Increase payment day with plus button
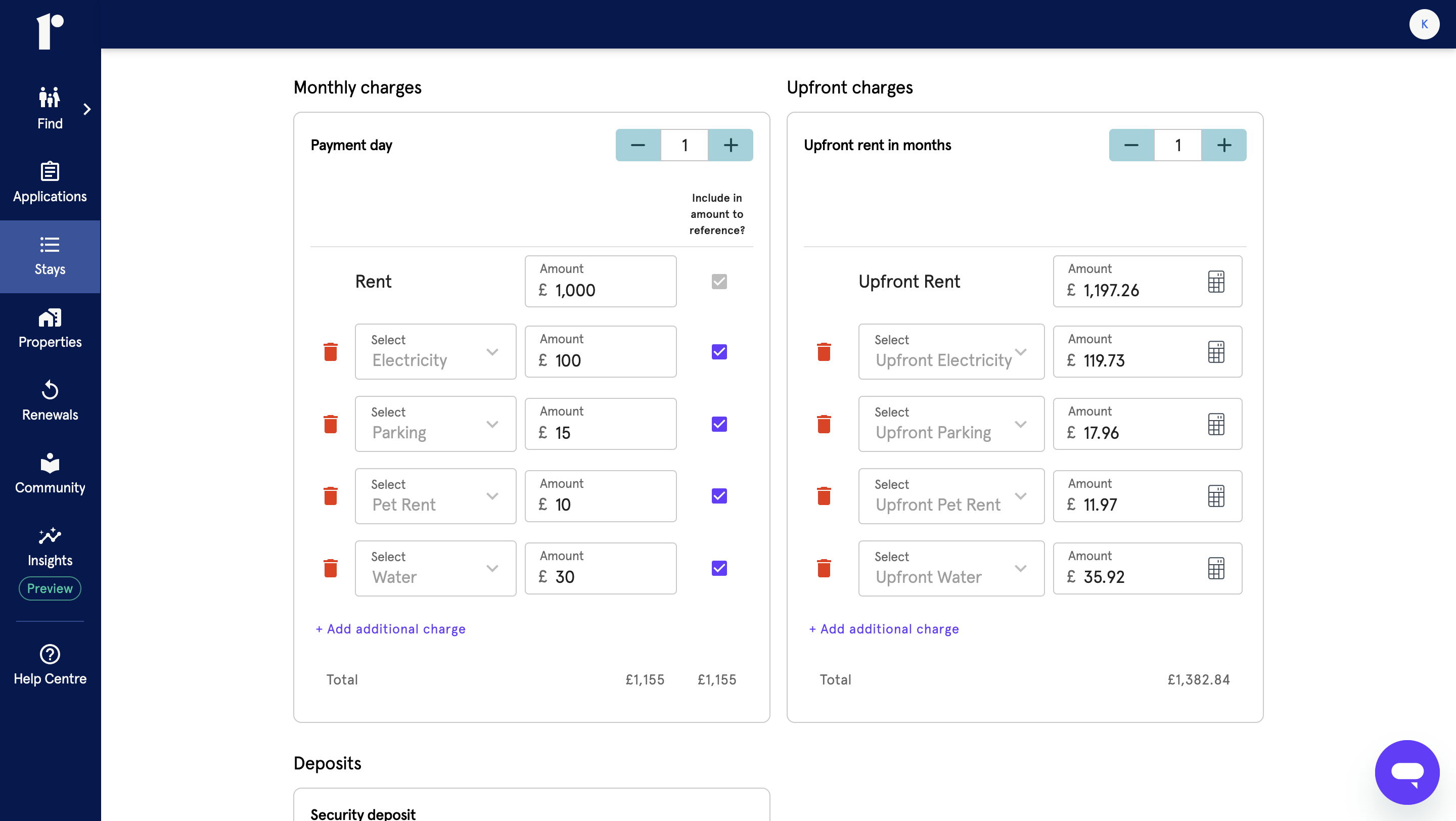Viewport: 1456px width, 821px height. tap(730, 145)
